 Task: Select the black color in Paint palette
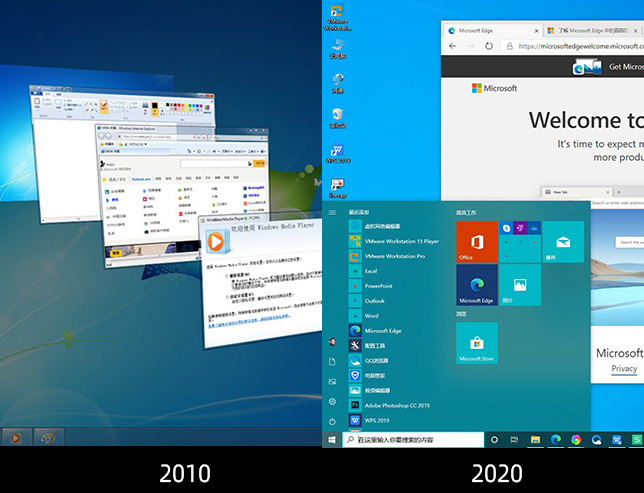169,105
